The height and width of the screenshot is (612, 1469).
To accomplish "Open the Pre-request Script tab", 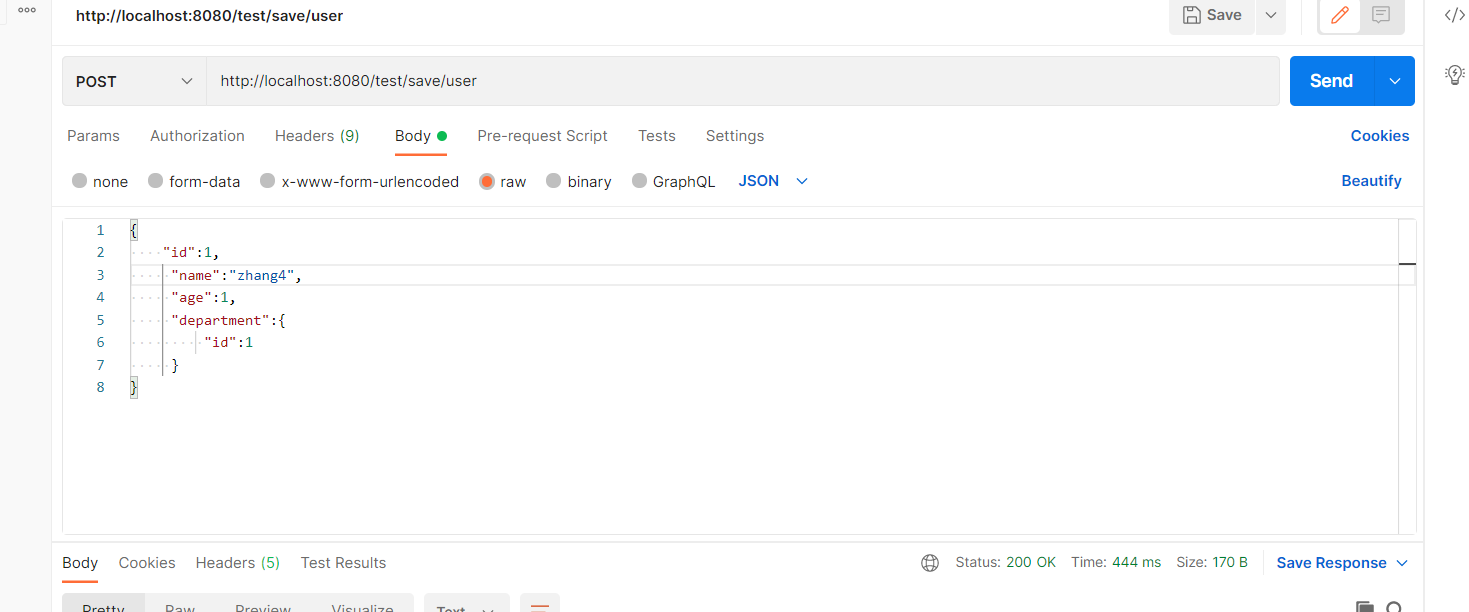I will click(x=542, y=136).
